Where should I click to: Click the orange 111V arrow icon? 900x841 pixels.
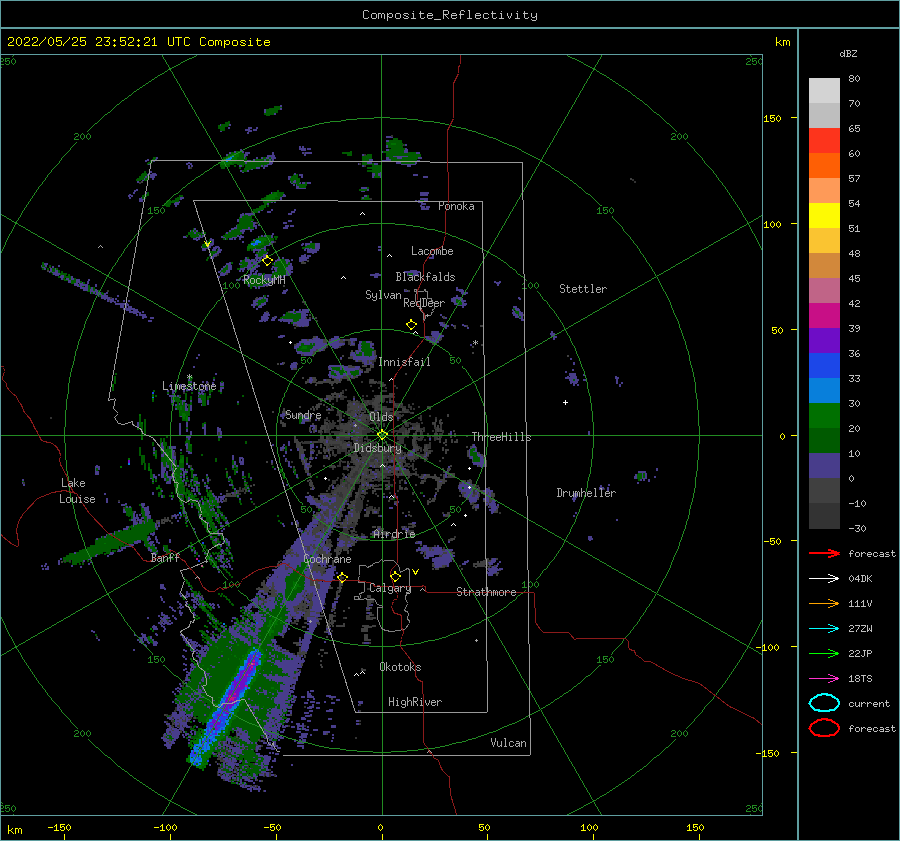pyautogui.click(x=824, y=603)
